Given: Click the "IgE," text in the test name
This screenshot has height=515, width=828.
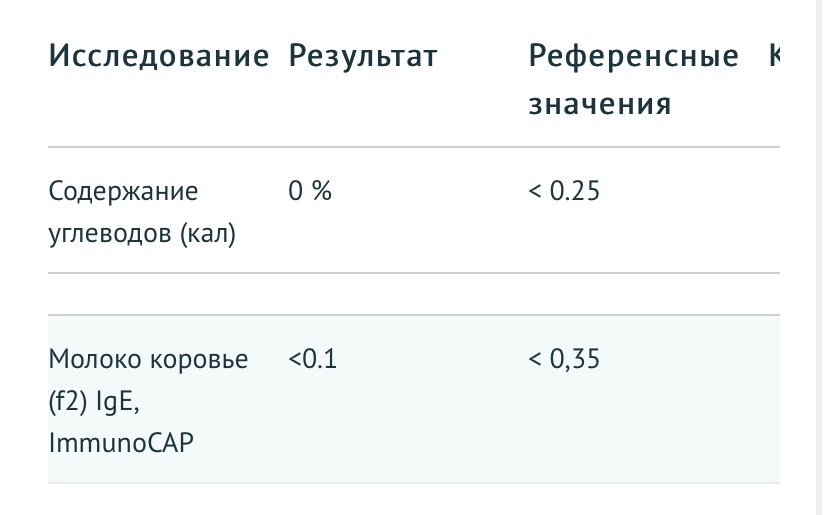Looking at the screenshot, I should [x=118, y=401].
